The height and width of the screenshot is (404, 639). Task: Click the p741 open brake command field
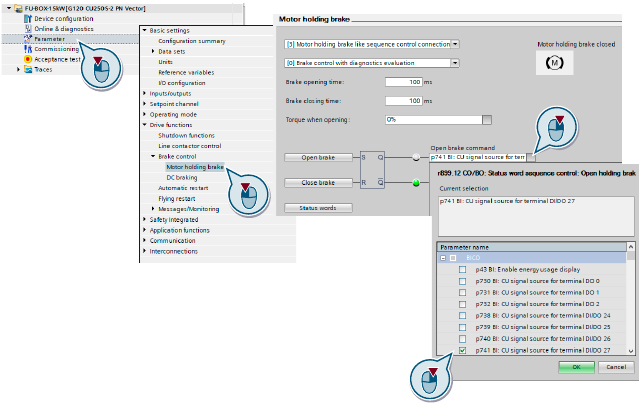[x=478, y=157]
